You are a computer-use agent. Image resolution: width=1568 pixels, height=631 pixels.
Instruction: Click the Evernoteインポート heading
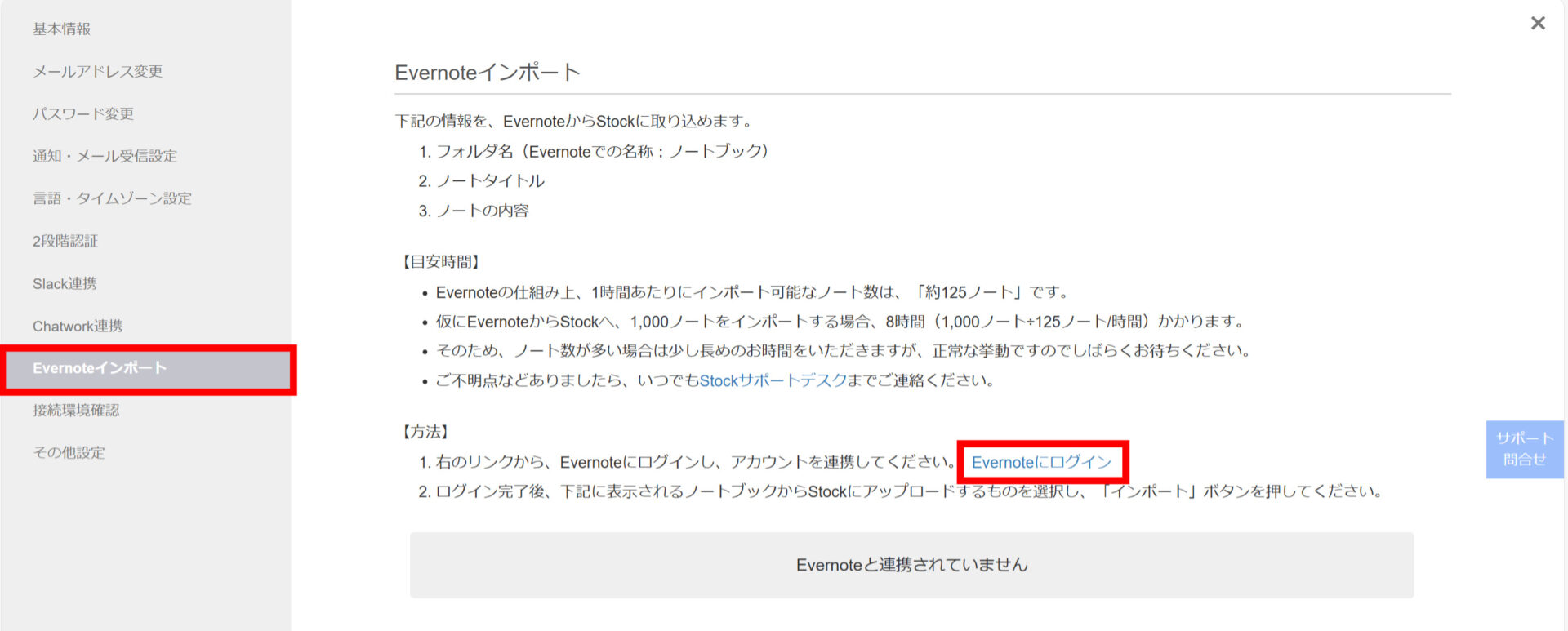pyautogui.click(x=488, y=73)
